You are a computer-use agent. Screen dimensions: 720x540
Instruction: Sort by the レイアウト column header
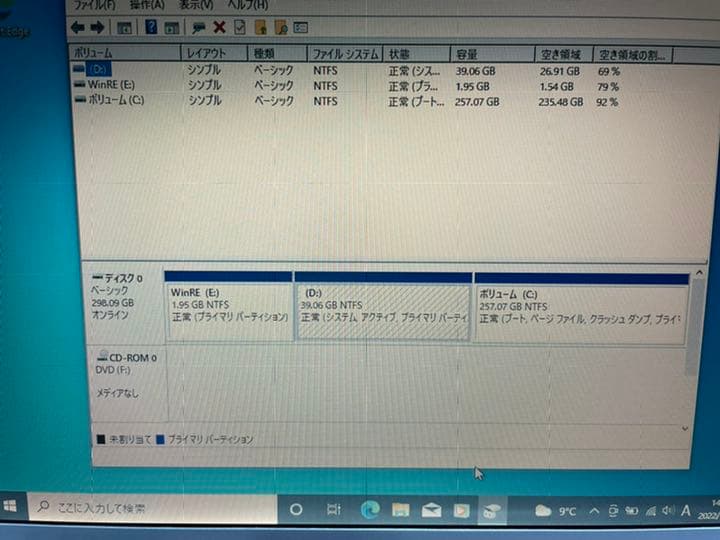(x=214, y=53)
